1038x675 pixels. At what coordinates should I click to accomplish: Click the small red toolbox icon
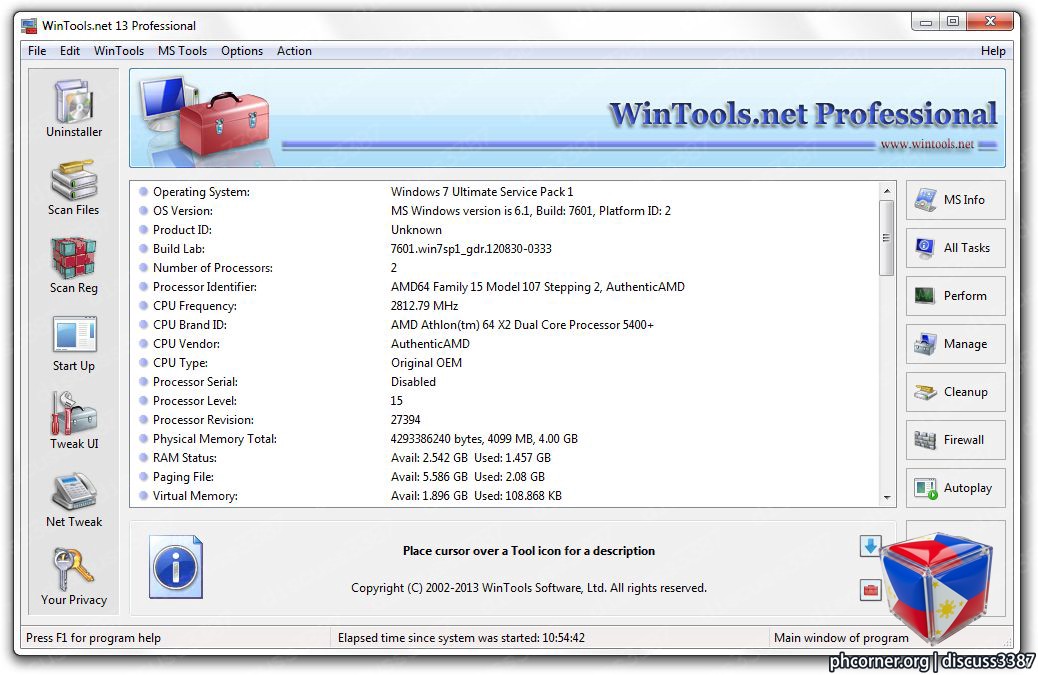tap(871, 590)
